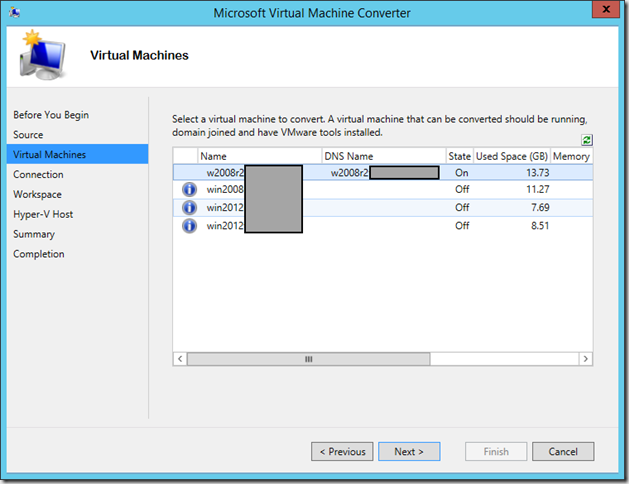Screen dimensions: 629x484
Task: Click the Finish button
Action: pos(496,452)
